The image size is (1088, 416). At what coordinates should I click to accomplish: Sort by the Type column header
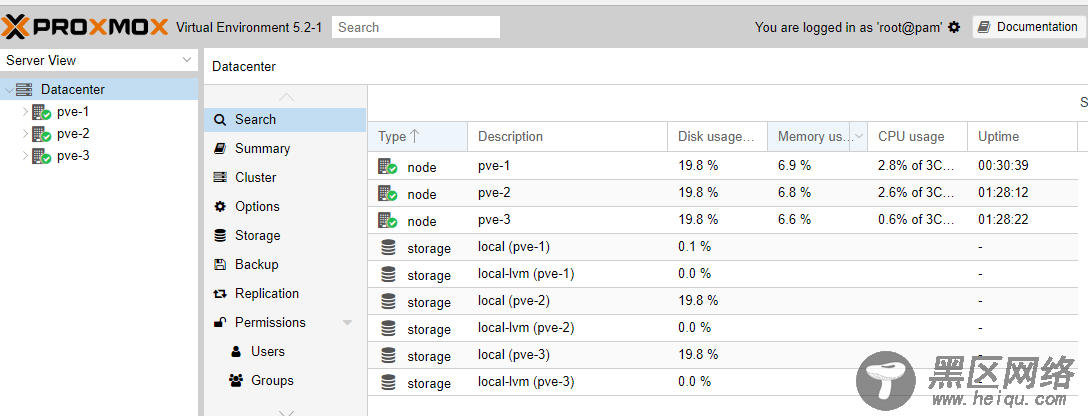pos(418,137)
